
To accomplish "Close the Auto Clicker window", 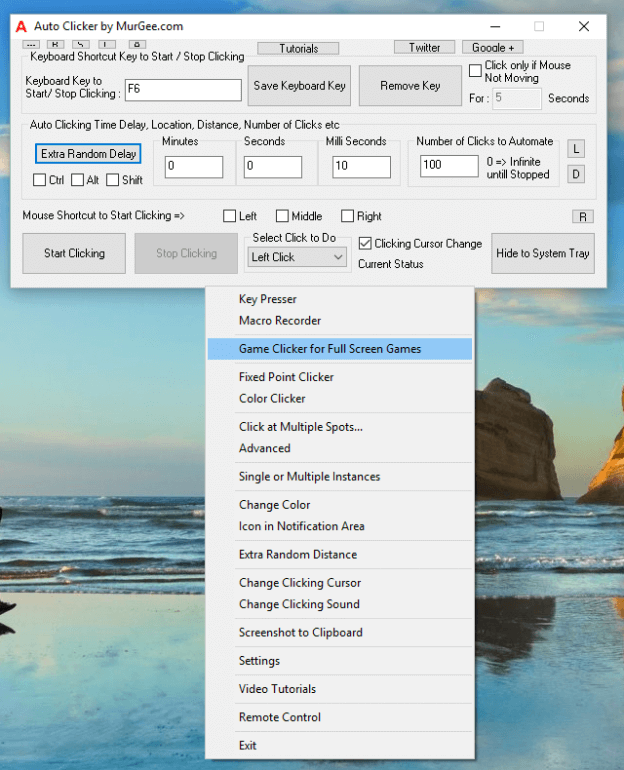I will tap(584, 27).
